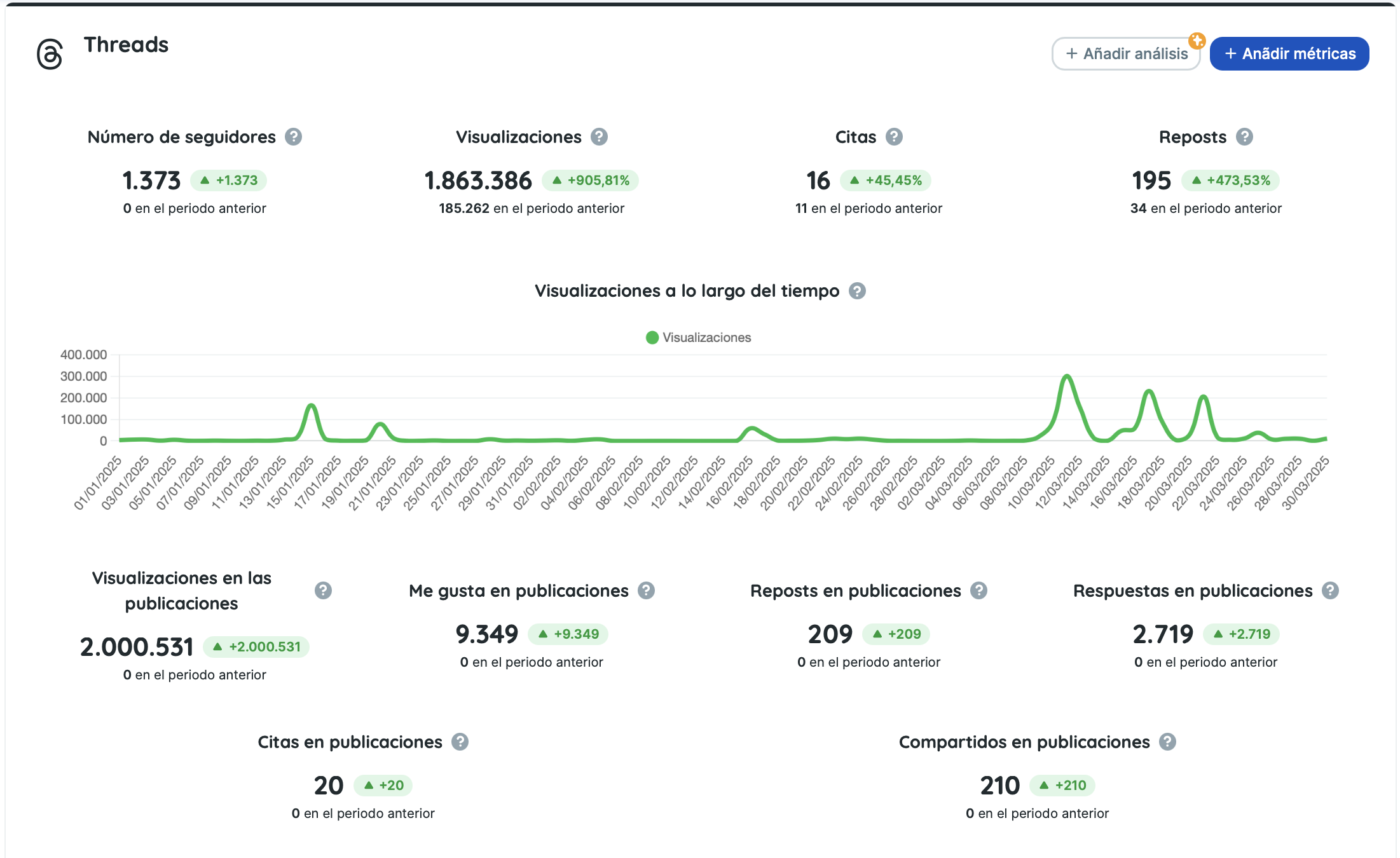Click the highest chart peak near 12/03/2025
1400x858 pixels.
(x=1067, y=376)
